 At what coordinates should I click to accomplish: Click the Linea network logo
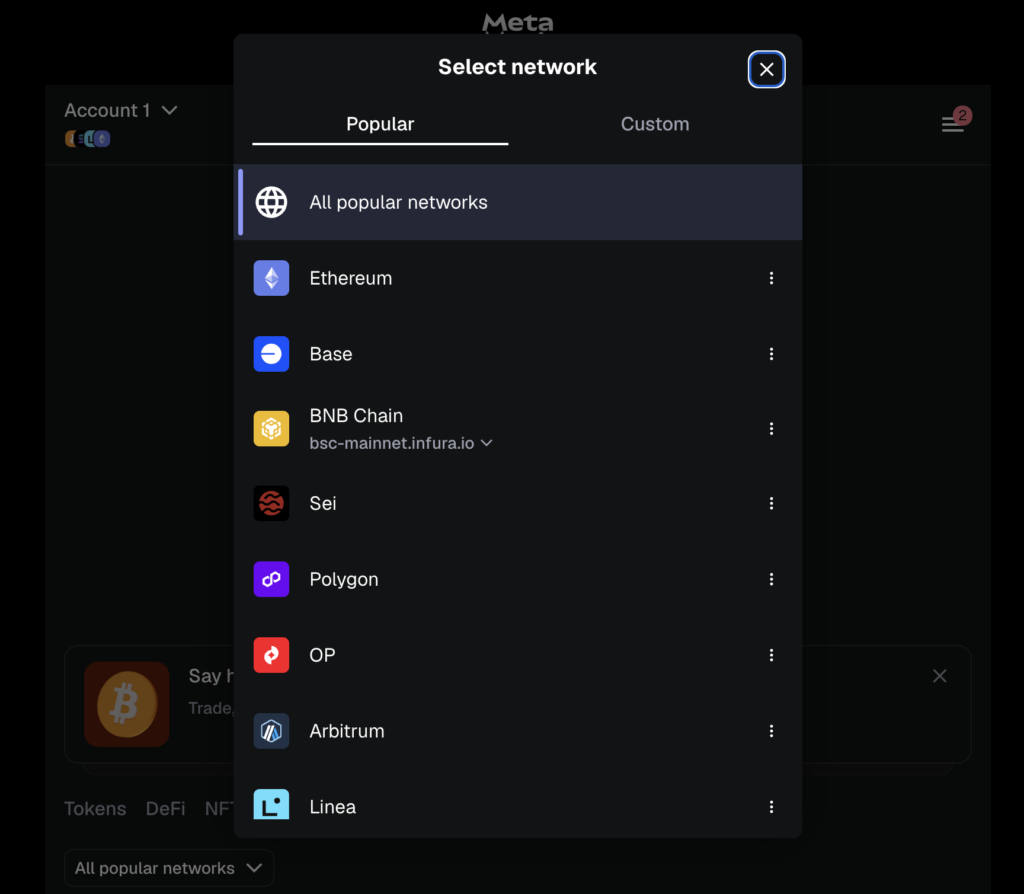click(x=271, y=806)
